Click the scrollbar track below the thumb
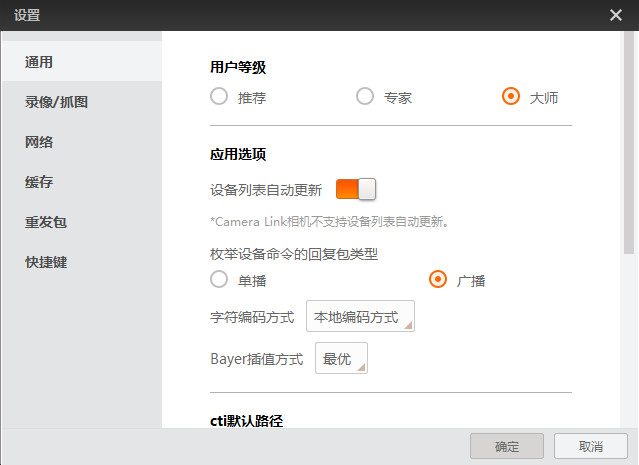This screenshot has width=639, height=465. pyautogui.click(x=629, y=340)
